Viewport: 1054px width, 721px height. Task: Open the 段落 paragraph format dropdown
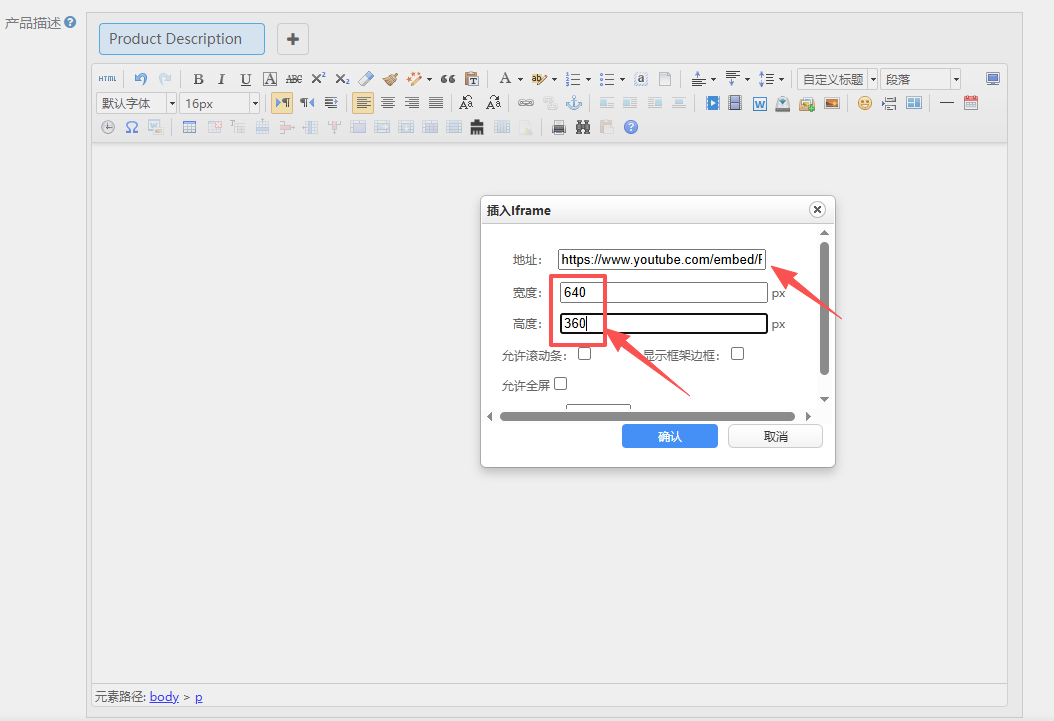[920, 79]
